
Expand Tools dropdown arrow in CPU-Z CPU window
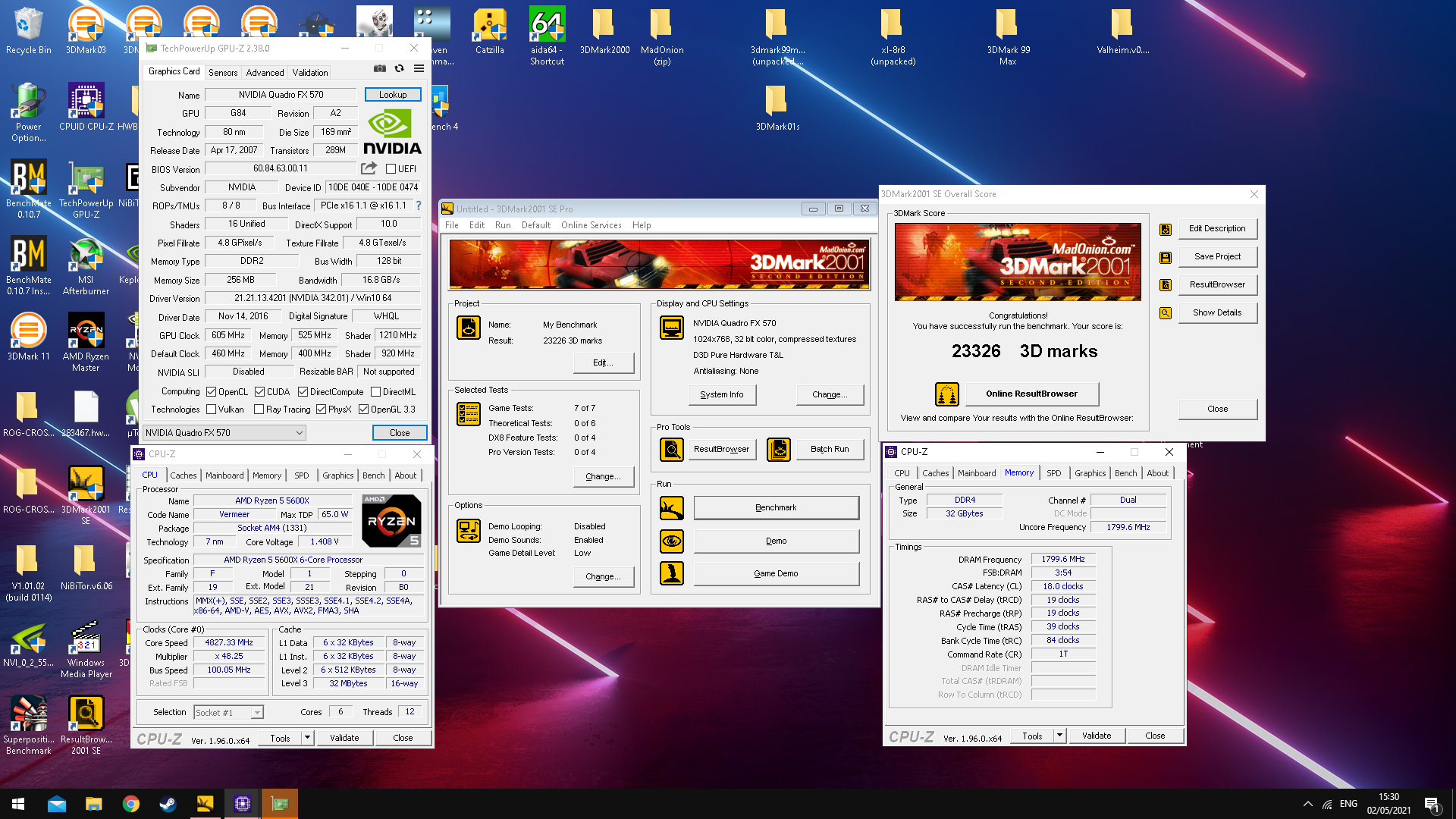[307, 738]
